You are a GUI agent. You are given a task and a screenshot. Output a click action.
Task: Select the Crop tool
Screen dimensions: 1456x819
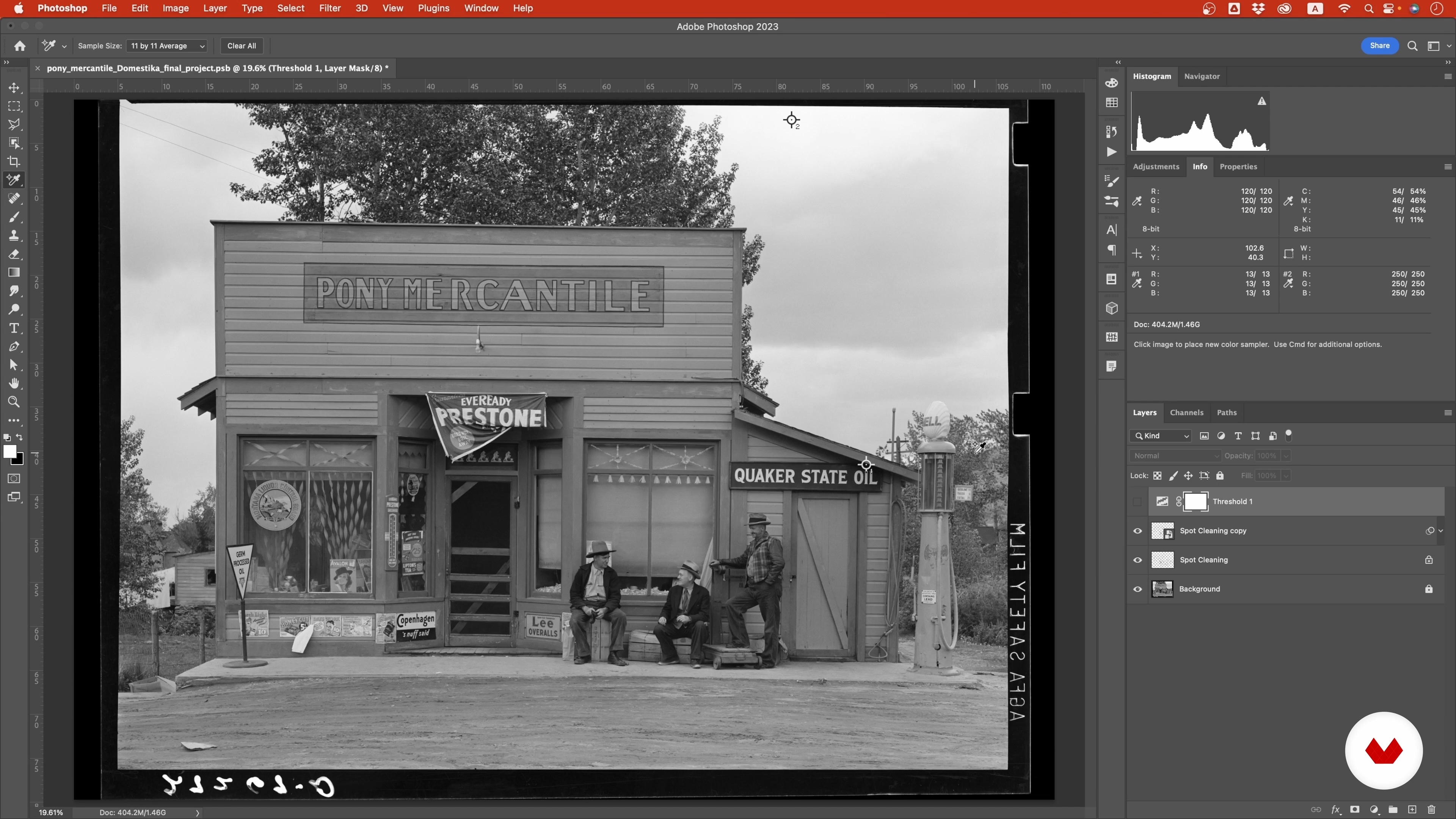click(14, 162)
